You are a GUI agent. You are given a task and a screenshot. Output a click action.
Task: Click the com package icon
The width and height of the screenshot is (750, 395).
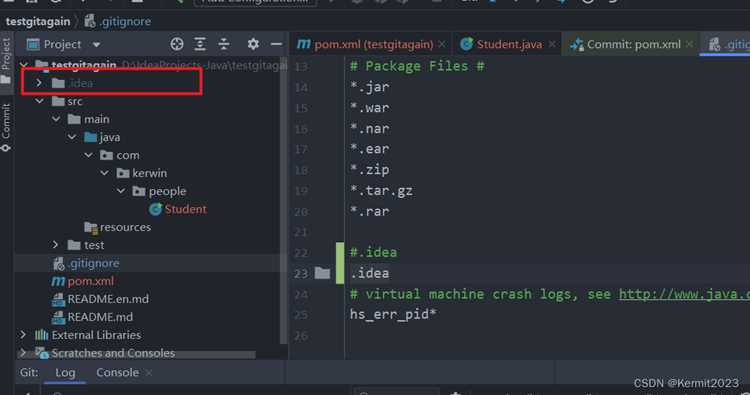pyautogui.click(x=106, y=155)
